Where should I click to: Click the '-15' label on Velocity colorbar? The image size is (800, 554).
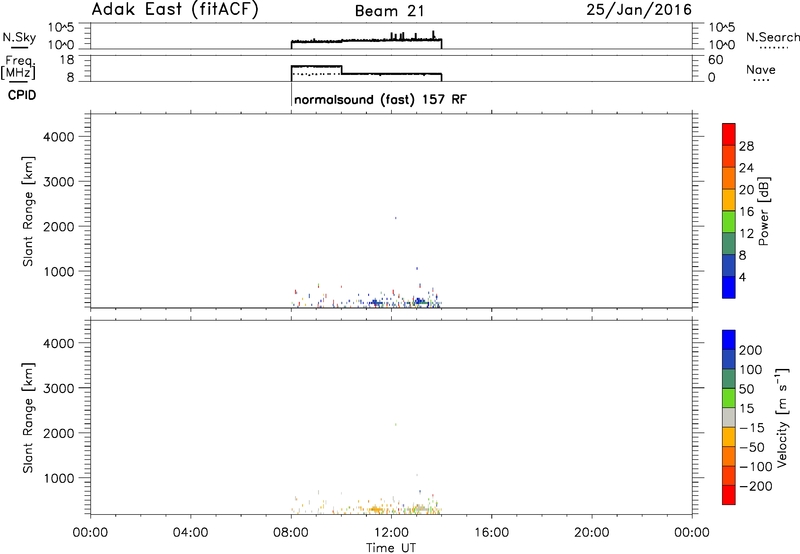click(752, 428)
